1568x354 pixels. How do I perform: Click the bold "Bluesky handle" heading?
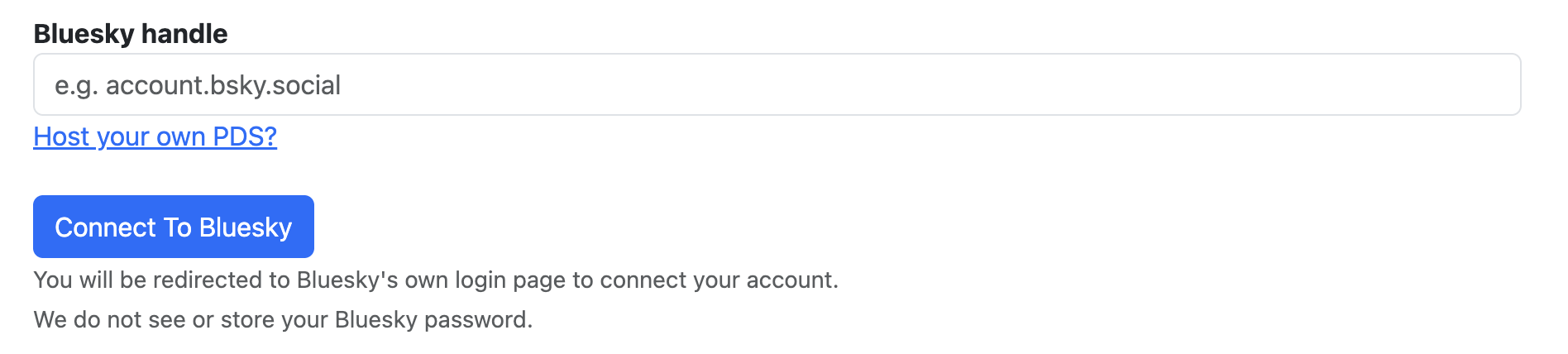(130, 34)
